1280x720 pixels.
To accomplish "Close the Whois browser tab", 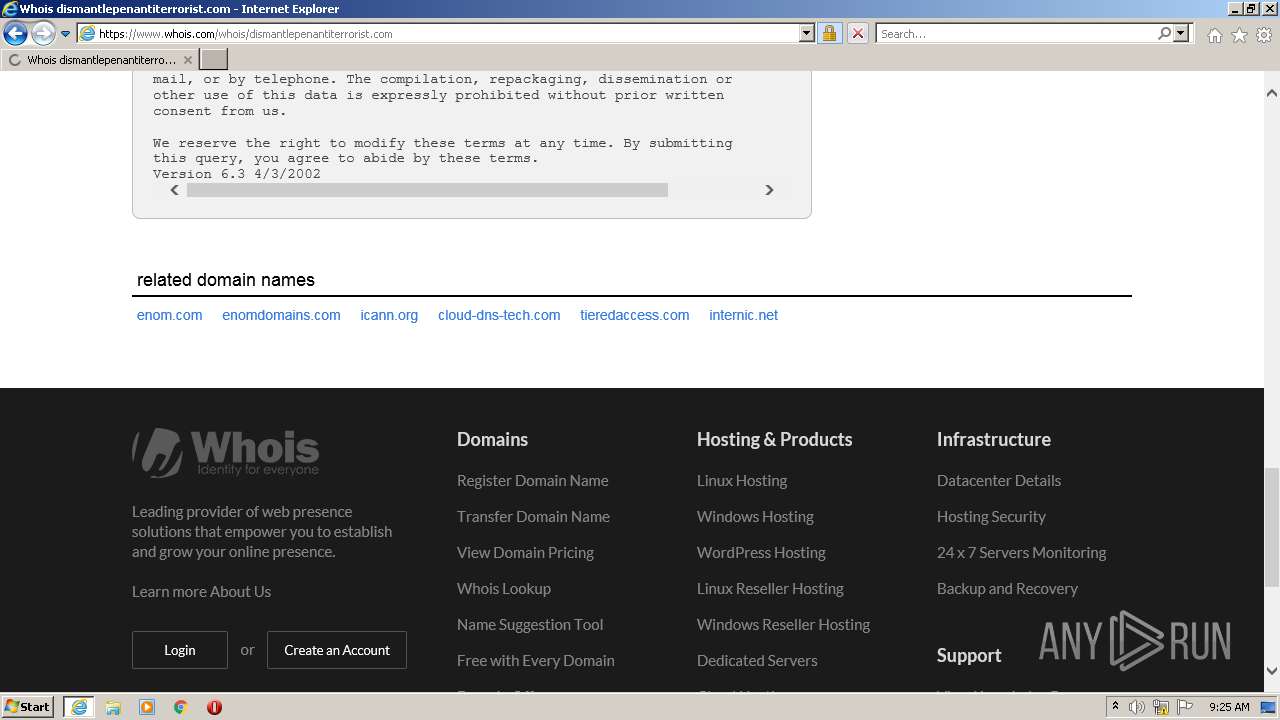I will click(188, 60).
